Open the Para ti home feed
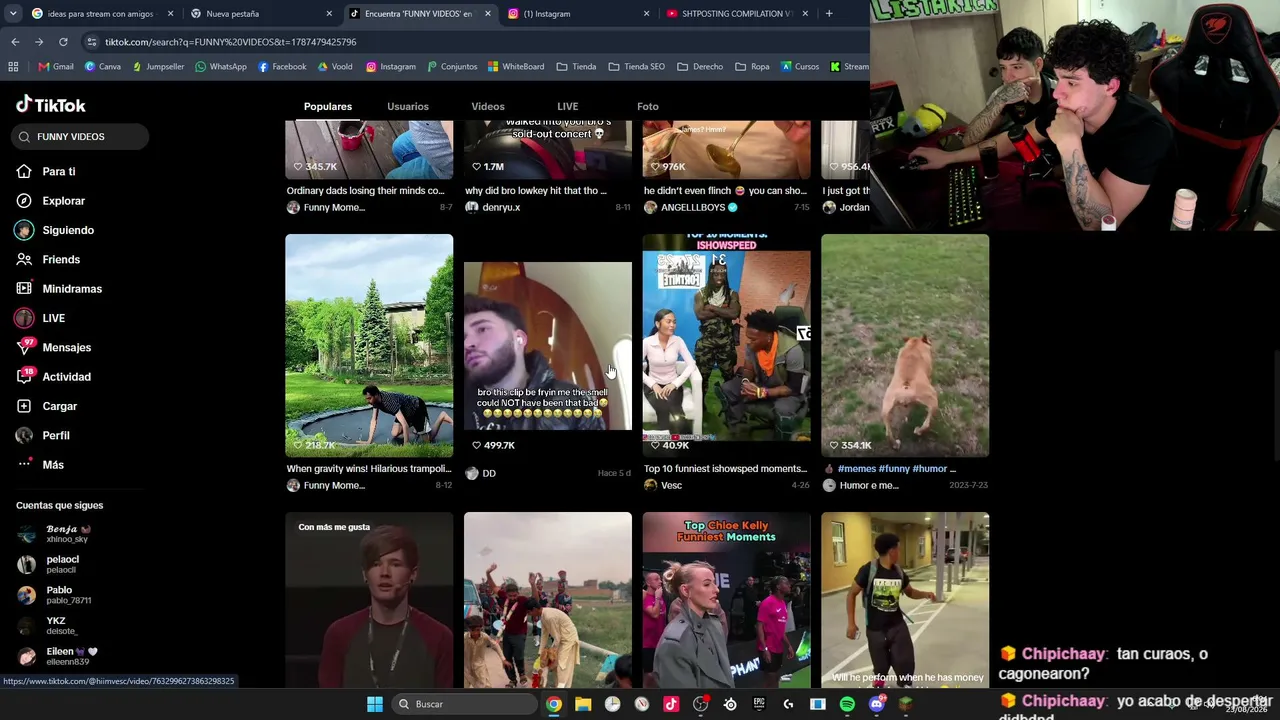The image size is (1280, 720). point(59,172)
